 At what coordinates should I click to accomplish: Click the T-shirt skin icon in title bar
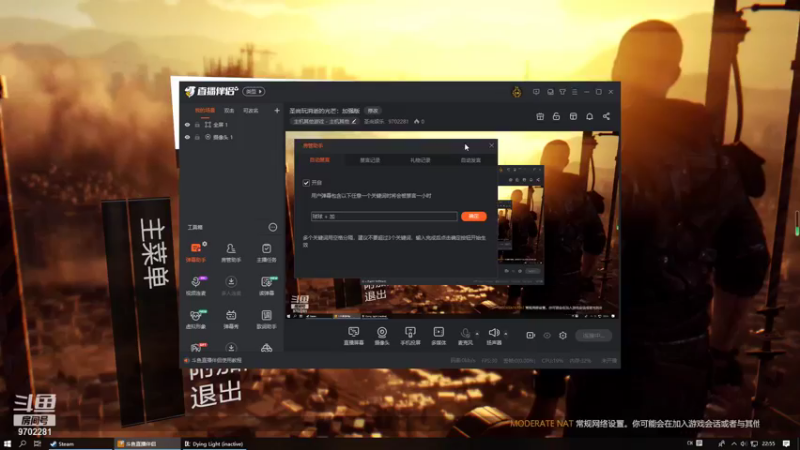(x=562, y=92)
